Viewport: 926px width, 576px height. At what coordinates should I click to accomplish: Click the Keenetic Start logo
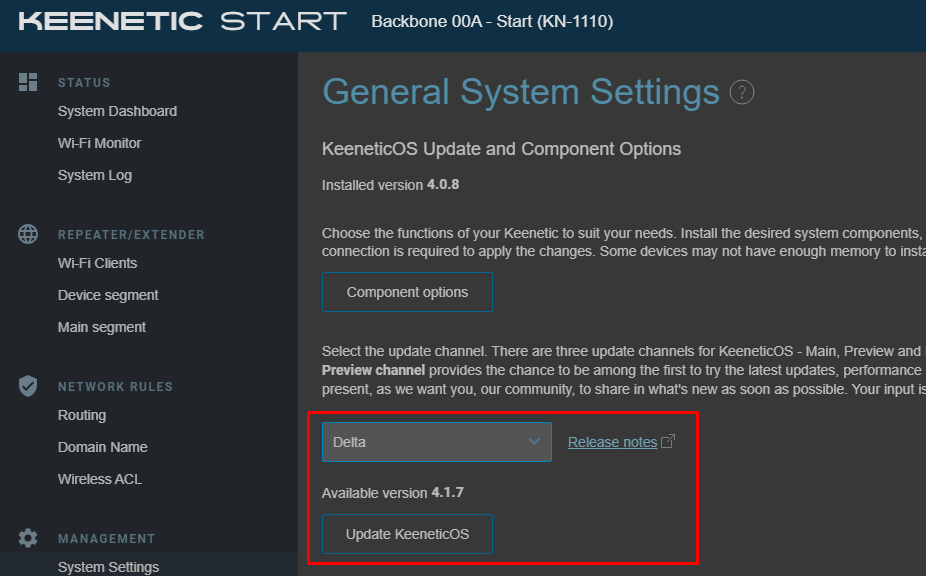click(182, 21)
